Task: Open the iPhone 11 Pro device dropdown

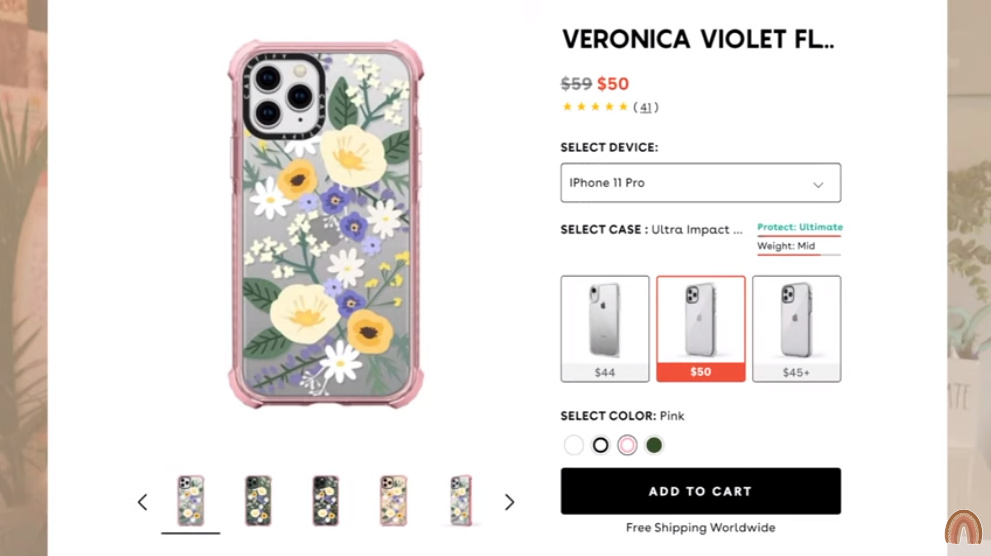Action: tap(700, 183)
